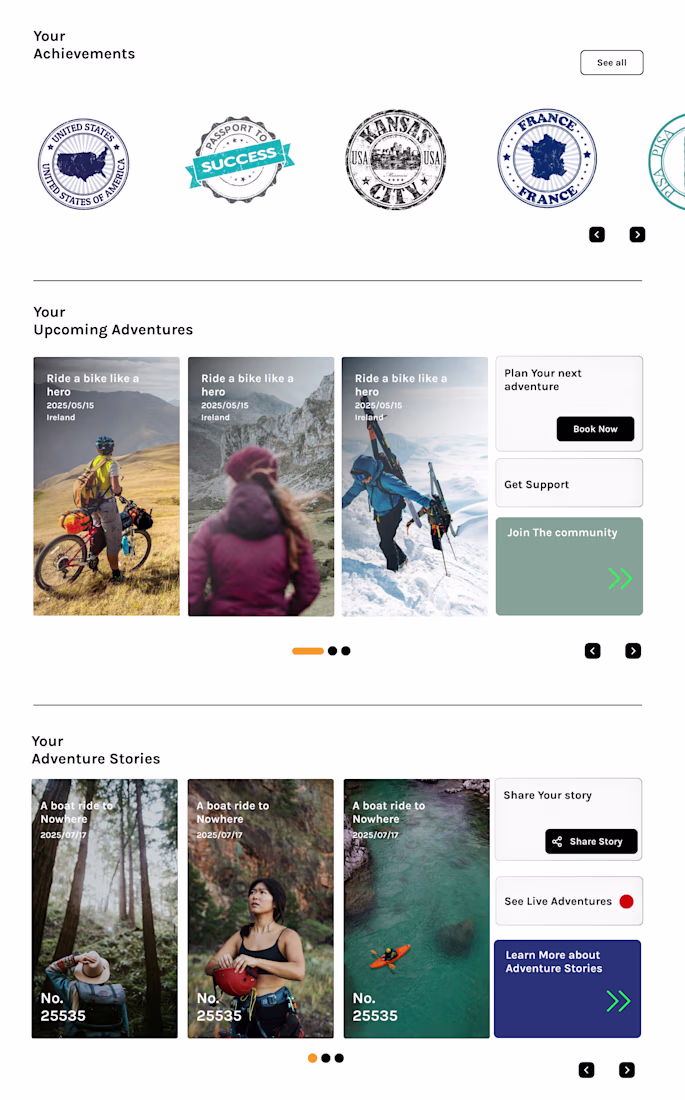The width and height of the screenshot is (685, 1100).
Task: Click the See all achievements button
Action: click(612, 62)
